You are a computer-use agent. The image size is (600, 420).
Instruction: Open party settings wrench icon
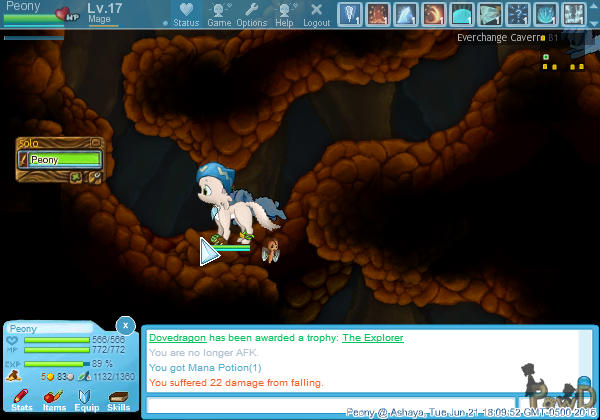(x=95, y=177)
